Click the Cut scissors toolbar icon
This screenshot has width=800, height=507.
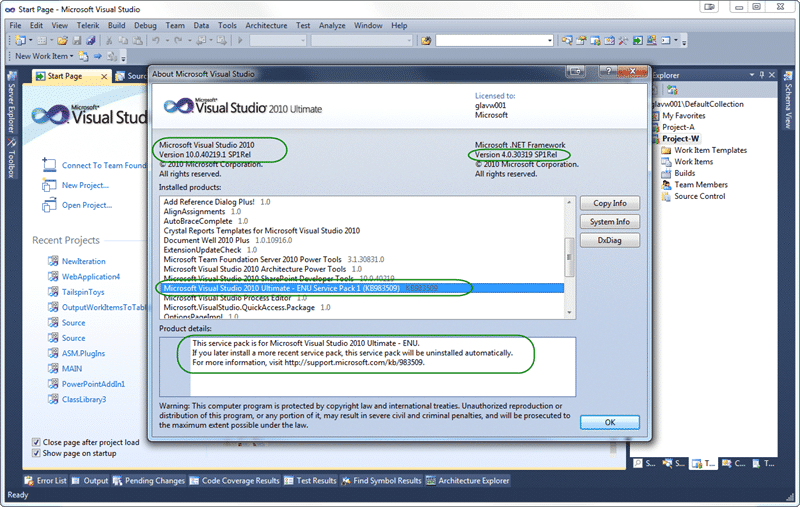coord(109,40)
